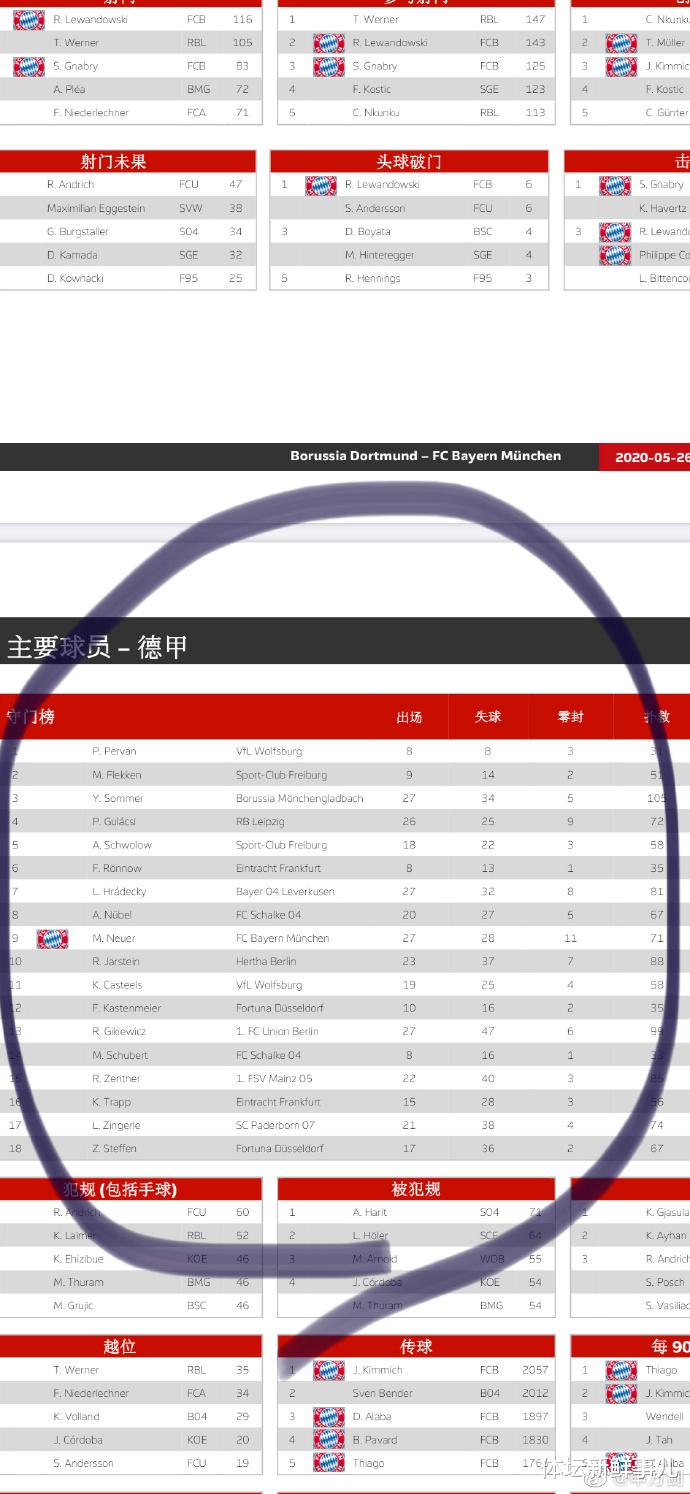Click R. Jarstein goalkeeper name
Viewport: 690px width, 1494px height.
(x=116, y=961)
